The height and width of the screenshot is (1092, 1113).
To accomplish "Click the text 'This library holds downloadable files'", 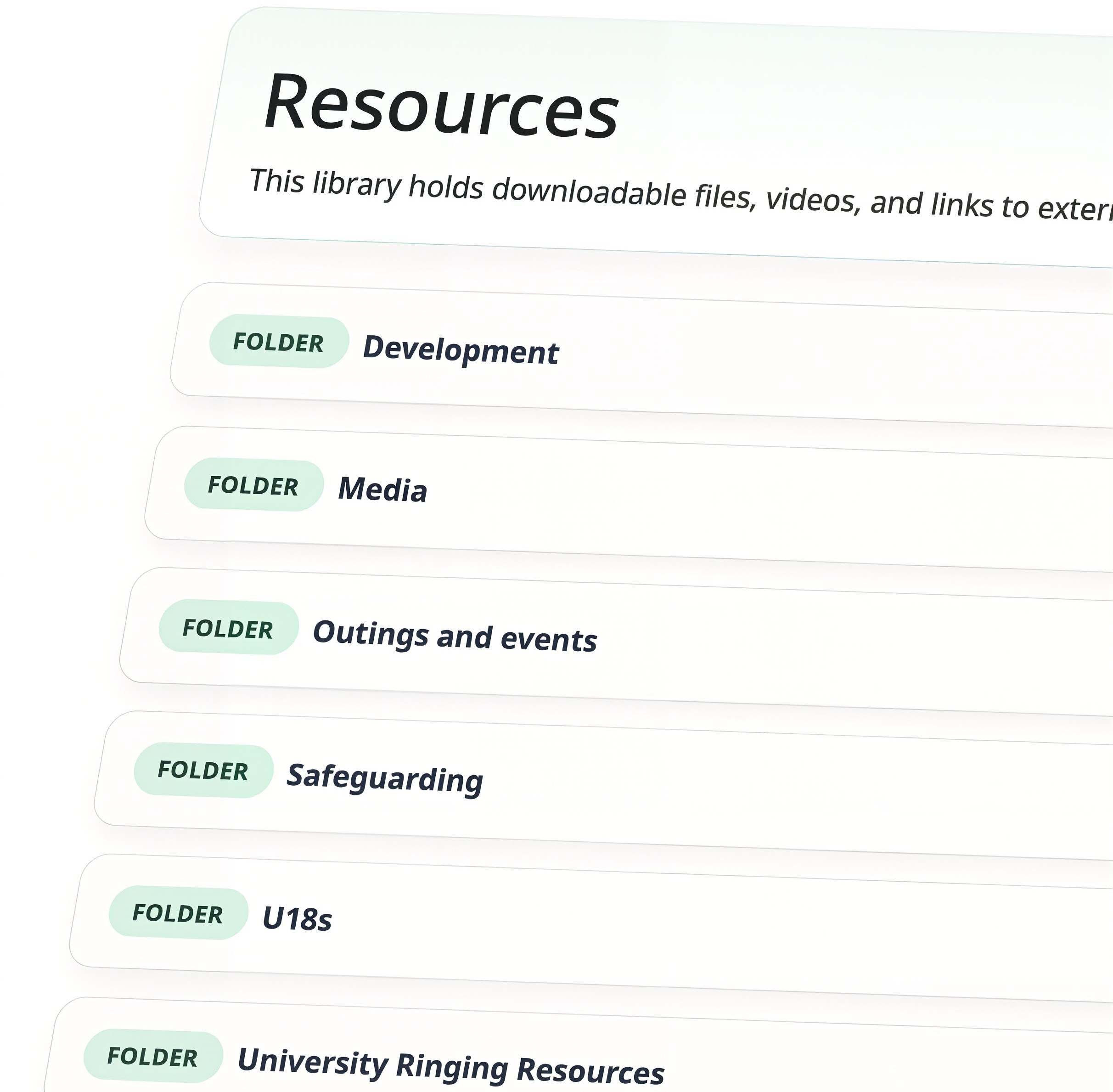I will pos(500,189).
